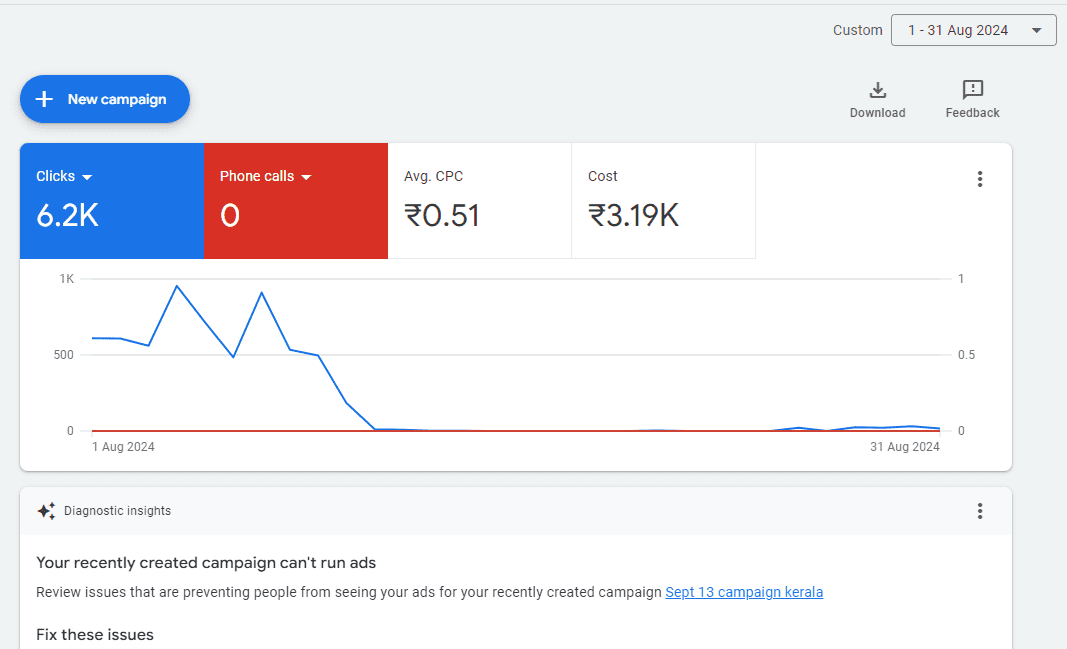Screen dimensions: 1067x649
Task: Open the chart overflow menu
Action: tap(980, 179)
